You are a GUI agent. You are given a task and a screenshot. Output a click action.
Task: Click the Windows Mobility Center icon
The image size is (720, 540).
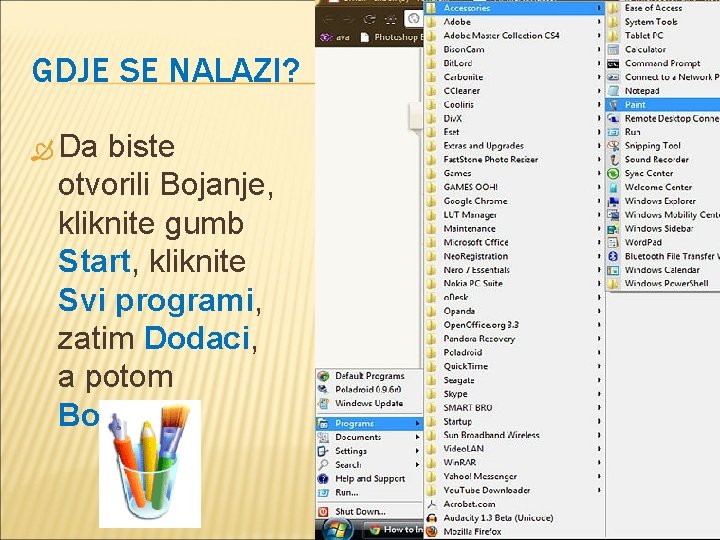(613, 215)
